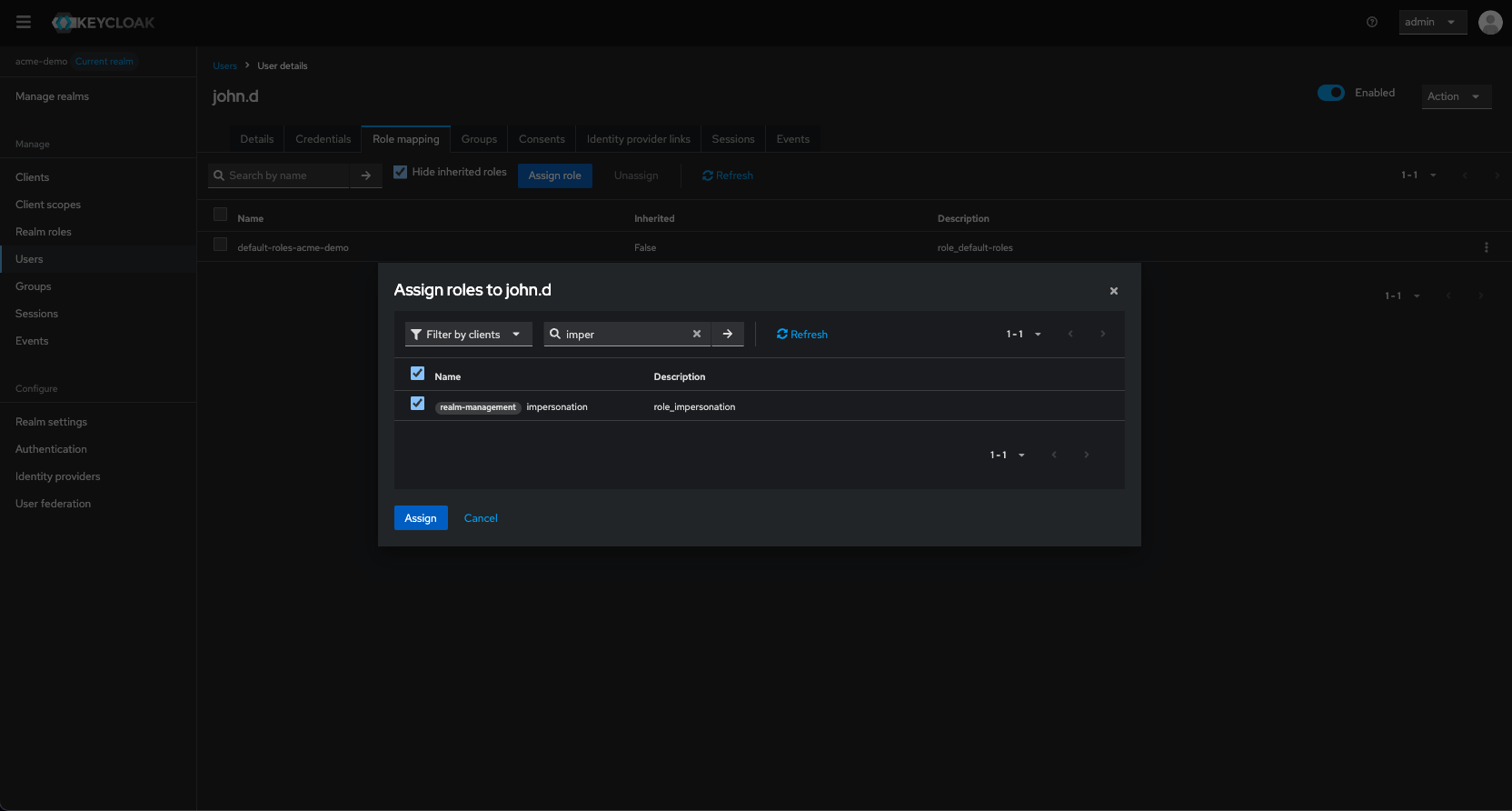
Task: Toggle the Enabled user switch
Action: [x=1331, y=93]
